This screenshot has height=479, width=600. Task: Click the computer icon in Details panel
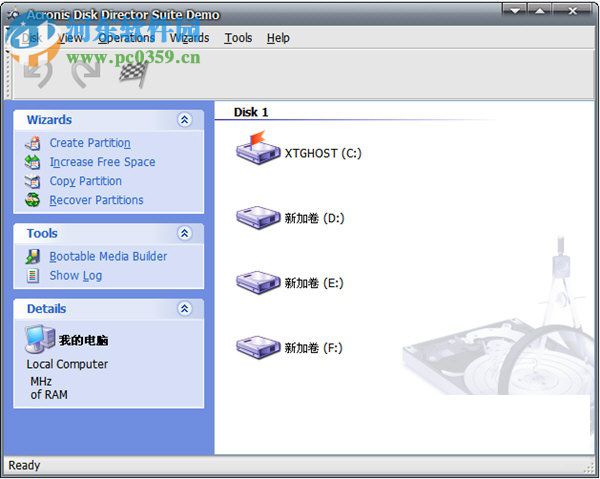click(40, 339)
